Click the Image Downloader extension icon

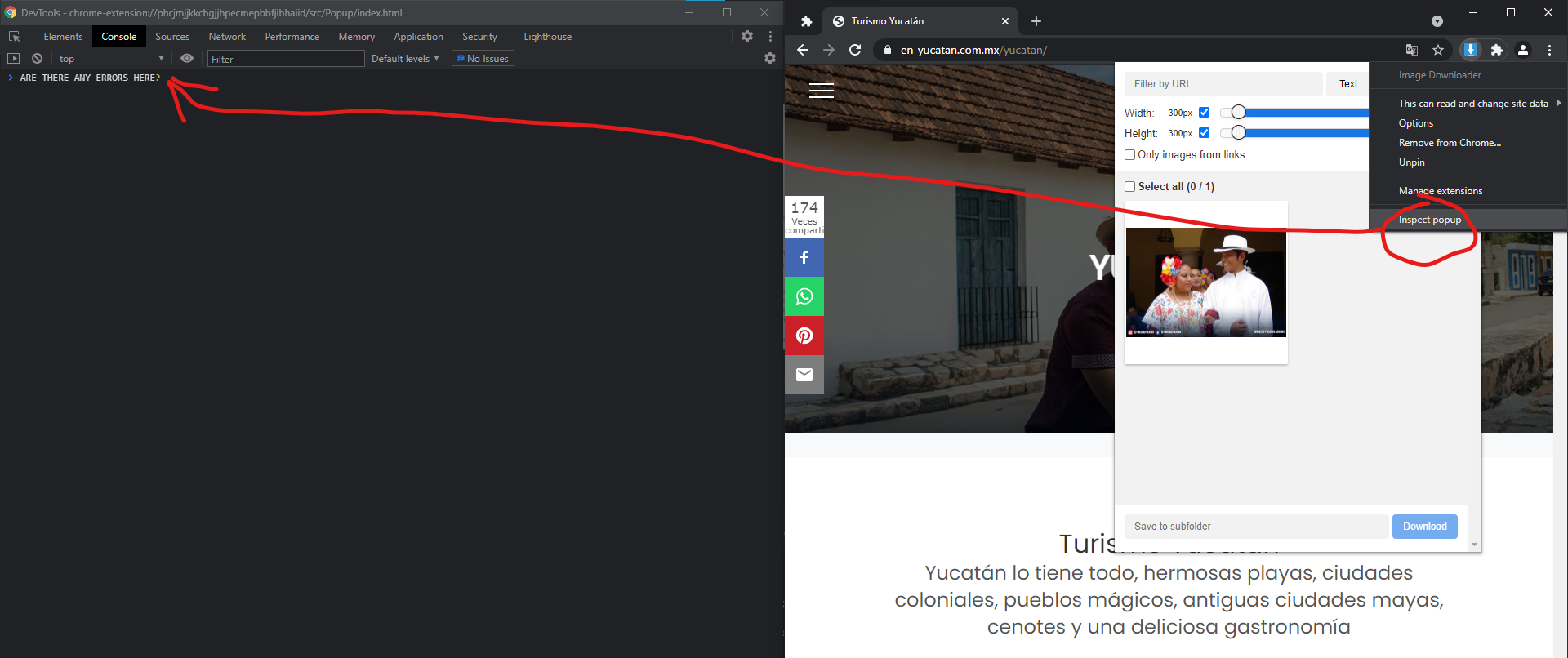pos(1471,50)
